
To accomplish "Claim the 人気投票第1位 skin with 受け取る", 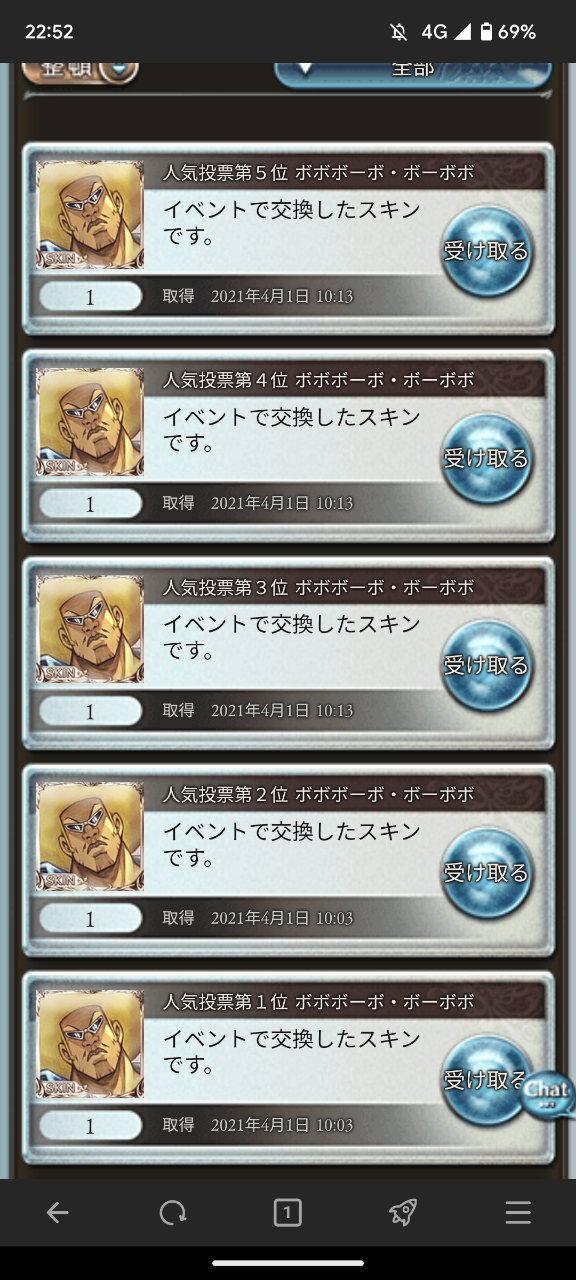I will [487, 1080].
